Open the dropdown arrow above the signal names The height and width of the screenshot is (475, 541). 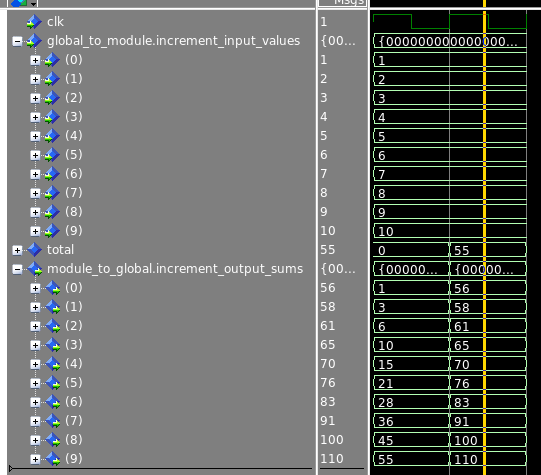tap(33, 4)
